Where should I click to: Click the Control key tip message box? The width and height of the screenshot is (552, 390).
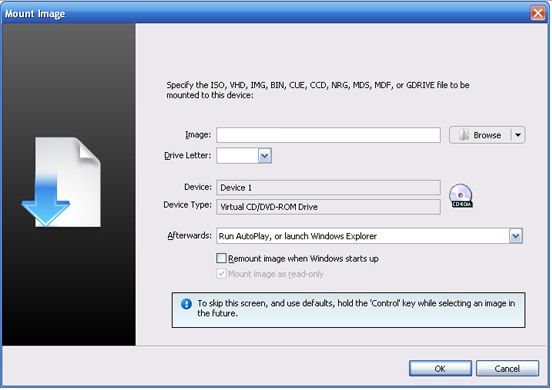tap(349, 310)
